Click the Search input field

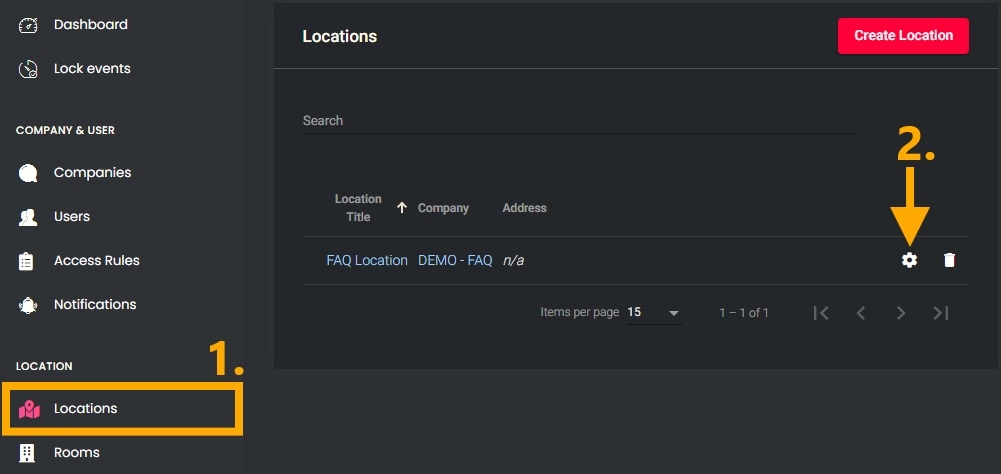pos(577,121)
